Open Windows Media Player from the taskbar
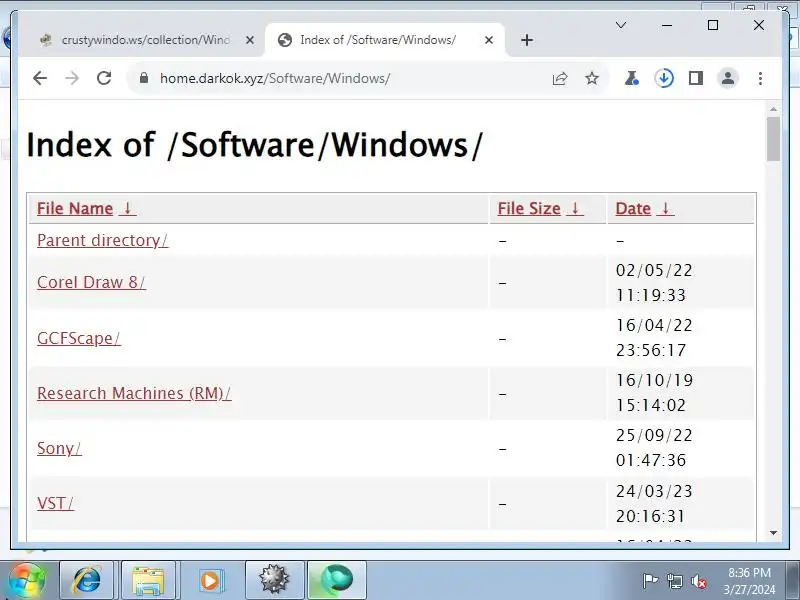The height and width of the screenshot is (600, 800). [210, 580]
